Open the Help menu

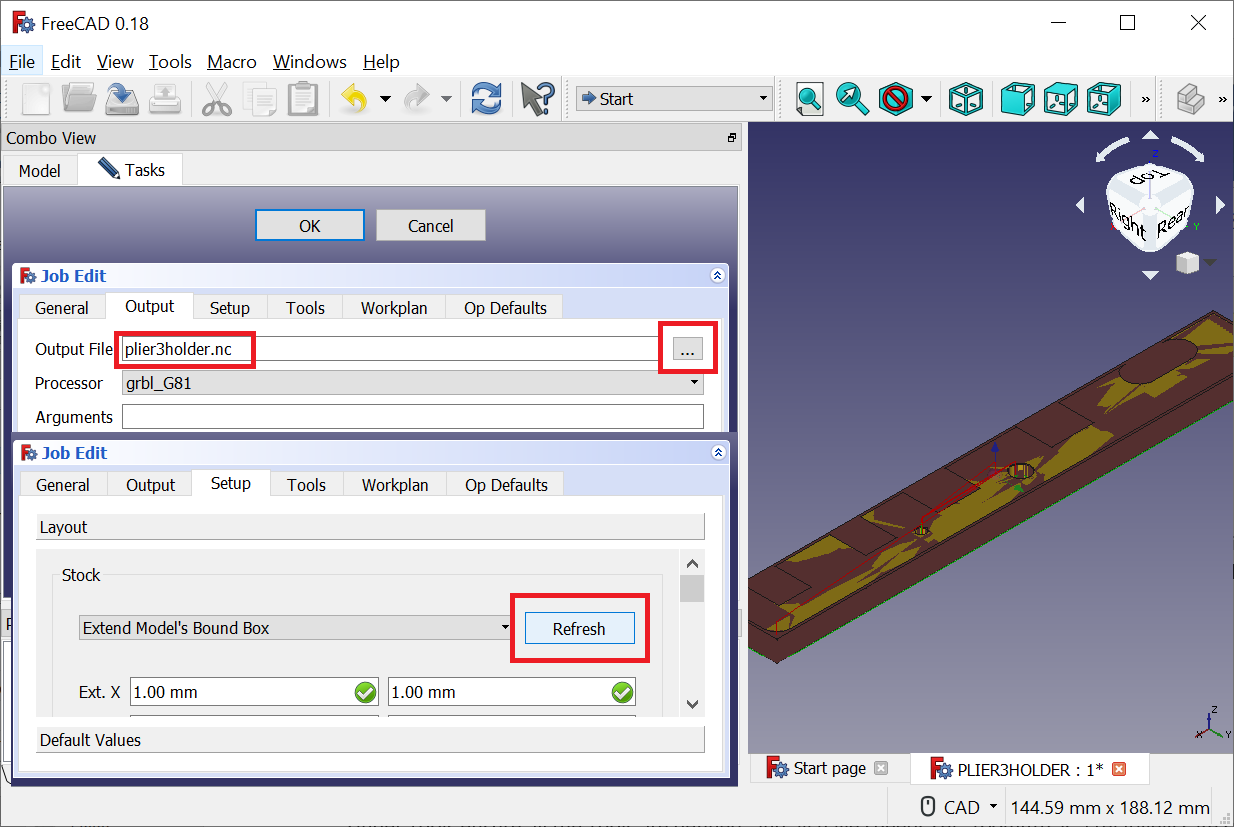(x=381, y=62)
